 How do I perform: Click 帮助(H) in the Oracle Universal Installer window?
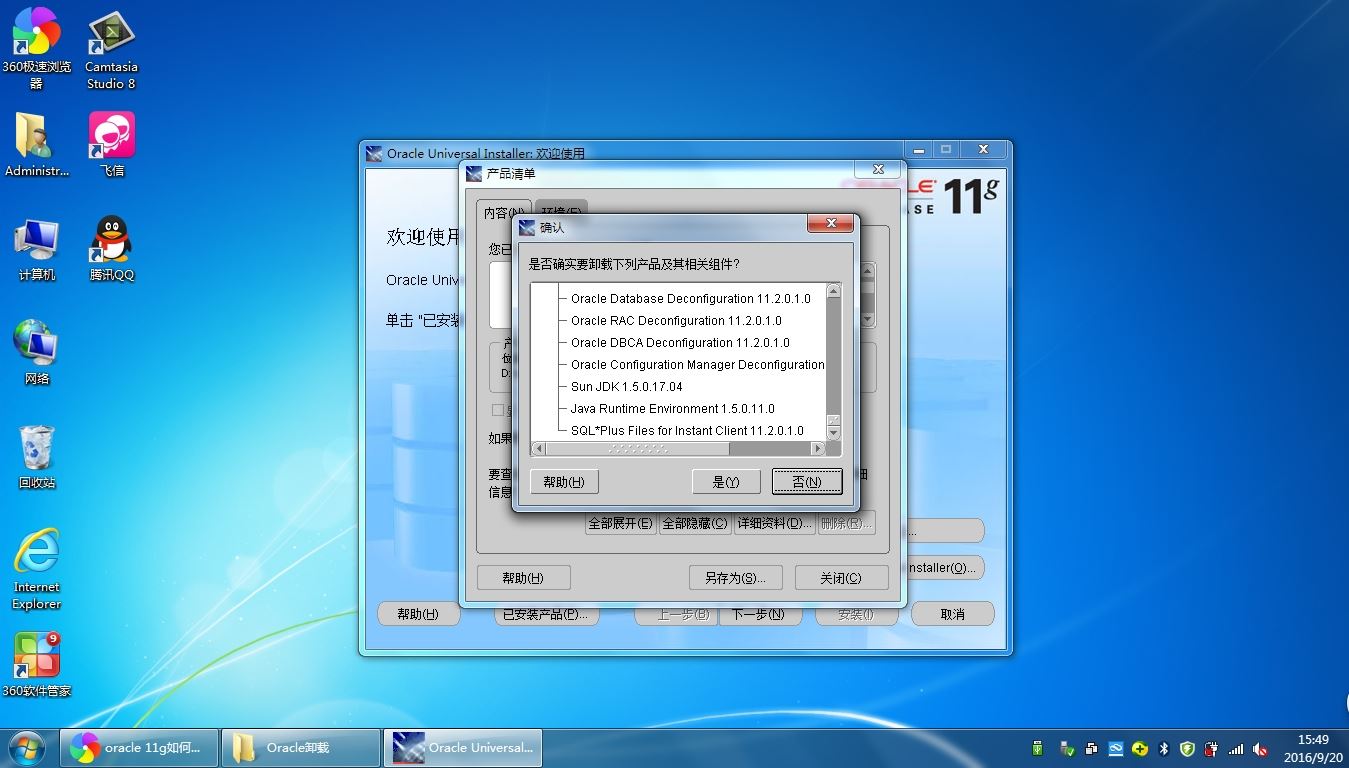tap(418, 614)
